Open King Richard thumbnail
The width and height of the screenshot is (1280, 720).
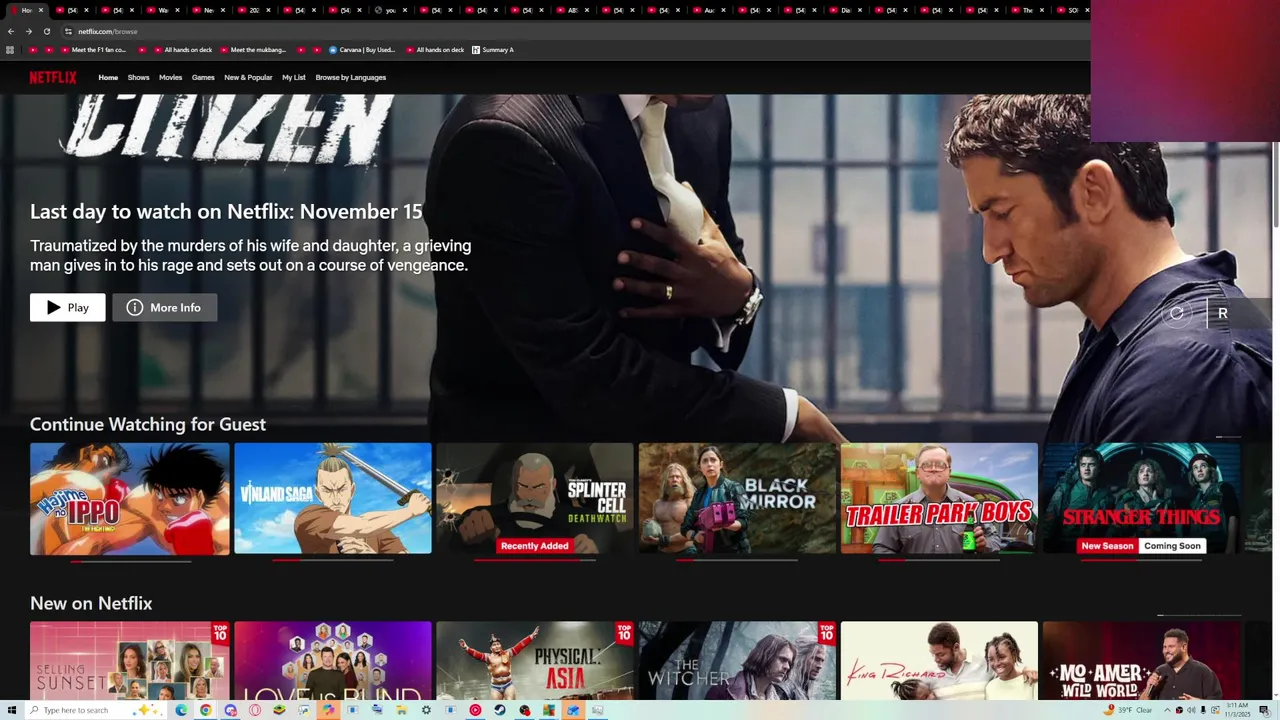tap(939, 661)
